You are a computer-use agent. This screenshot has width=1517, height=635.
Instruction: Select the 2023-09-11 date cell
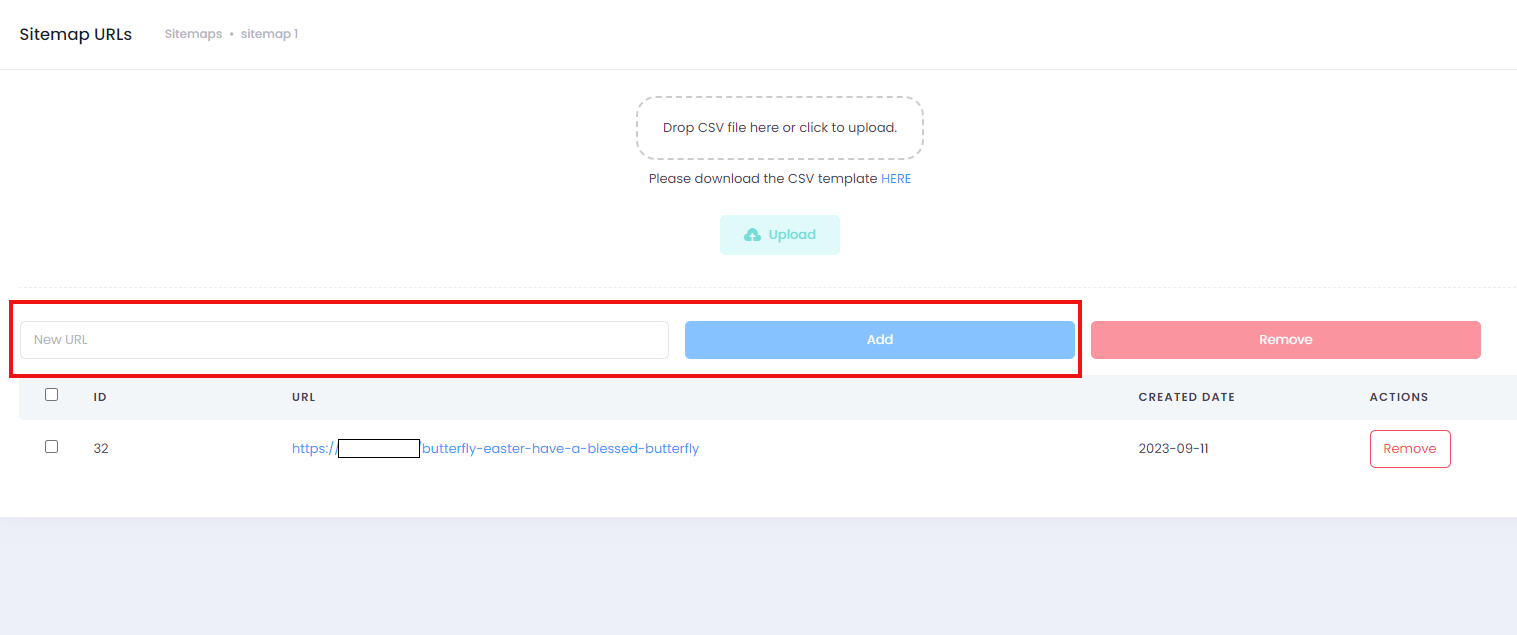click(x=1173, y=449)
